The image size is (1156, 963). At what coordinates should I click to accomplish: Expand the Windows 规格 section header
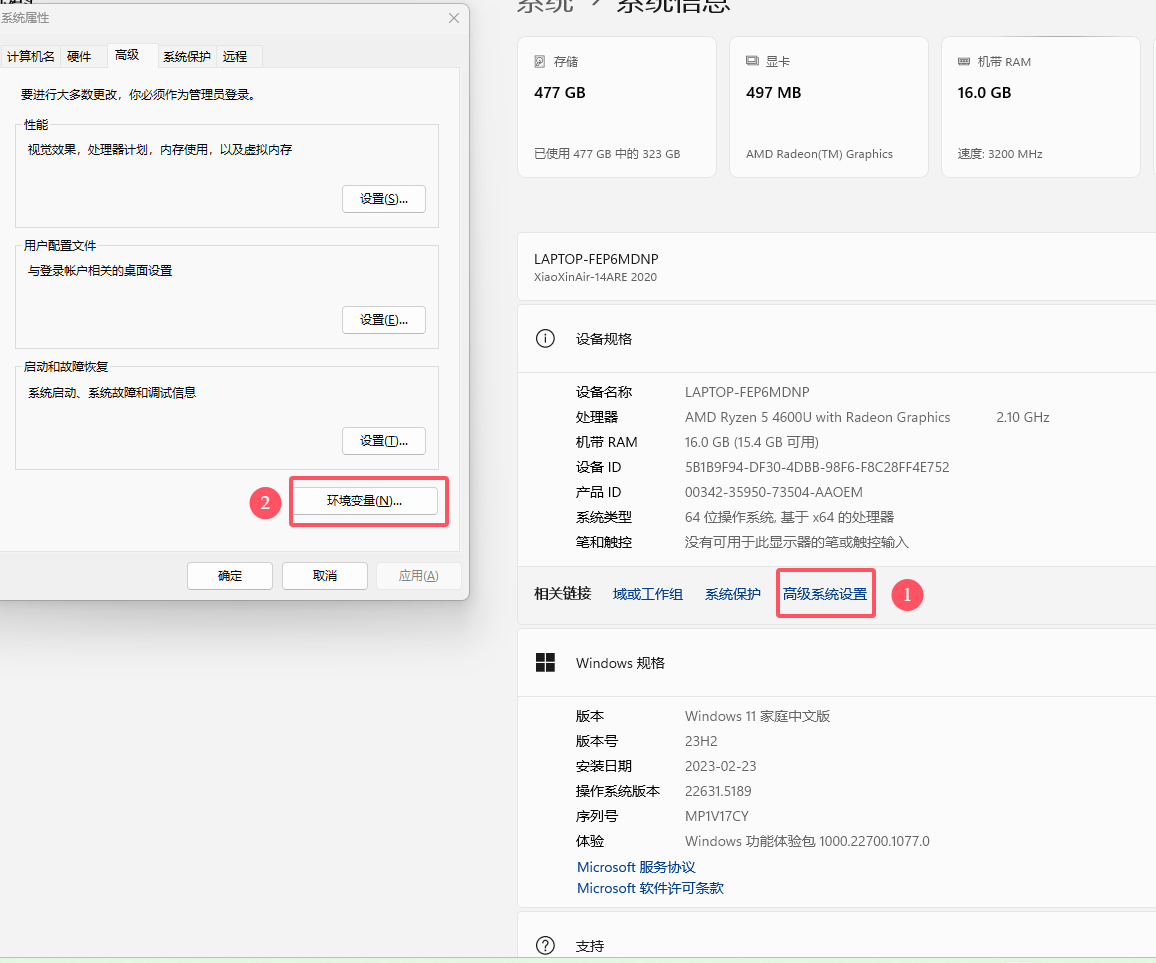[x=837, y=662]
